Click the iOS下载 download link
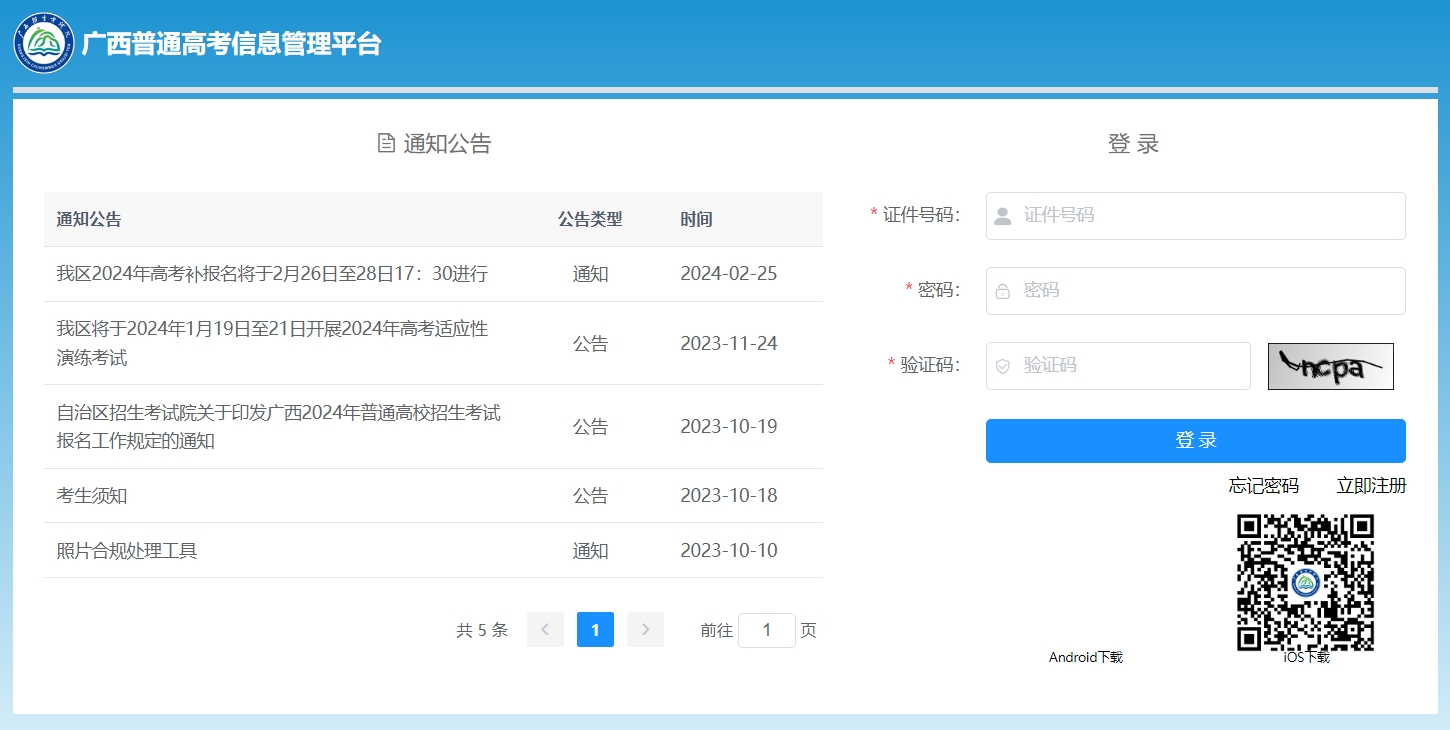This screenshot has width=1450, height=730. click(1306, 657)
